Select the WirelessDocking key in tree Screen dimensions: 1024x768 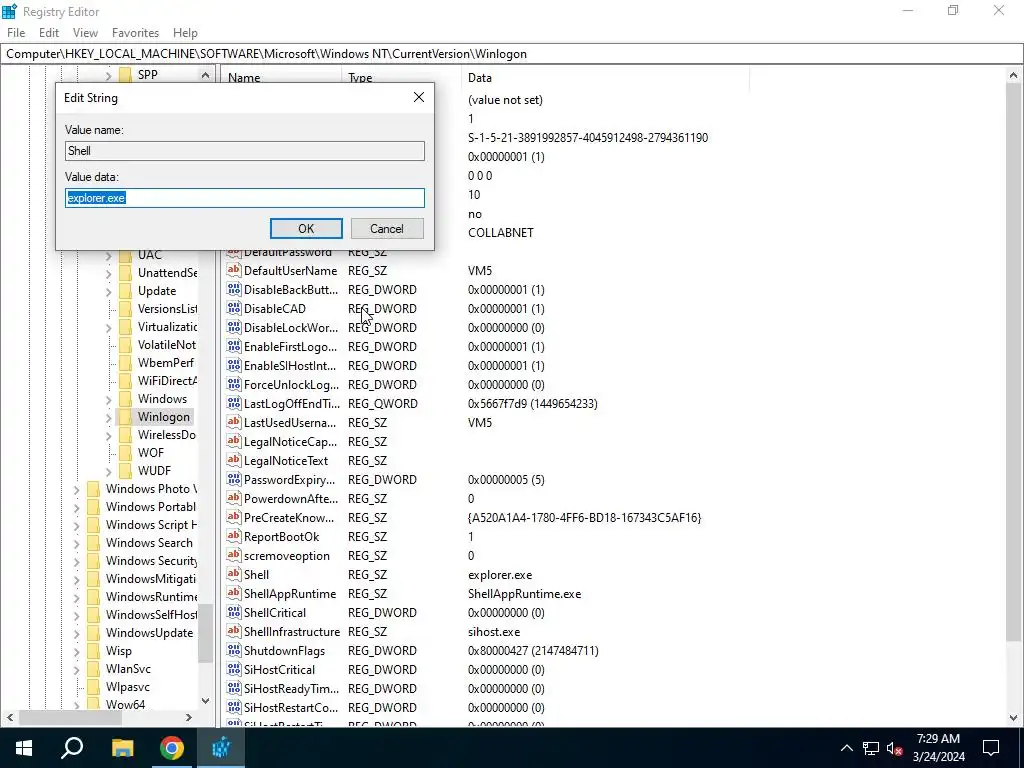[167, 435]
